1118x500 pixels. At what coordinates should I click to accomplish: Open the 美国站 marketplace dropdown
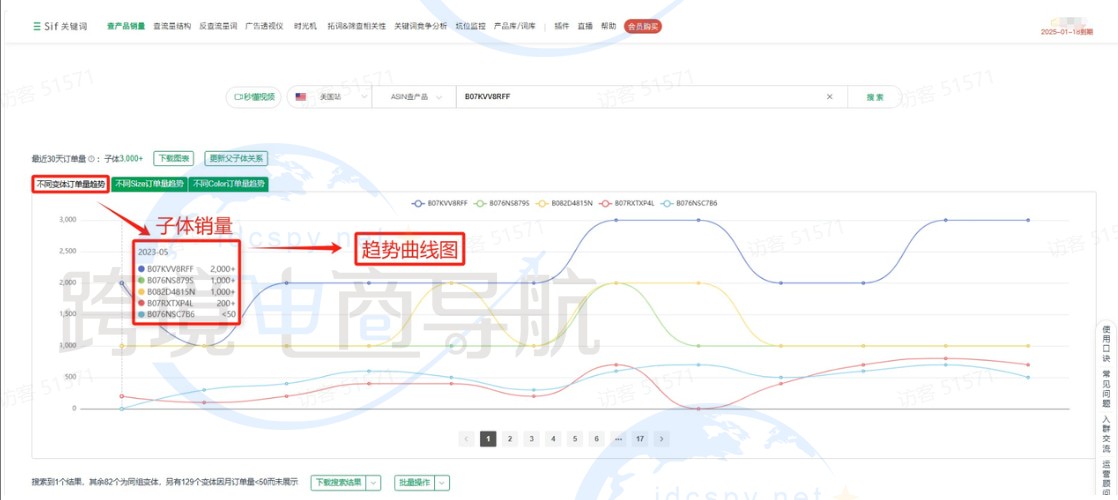tap(329, 97)
